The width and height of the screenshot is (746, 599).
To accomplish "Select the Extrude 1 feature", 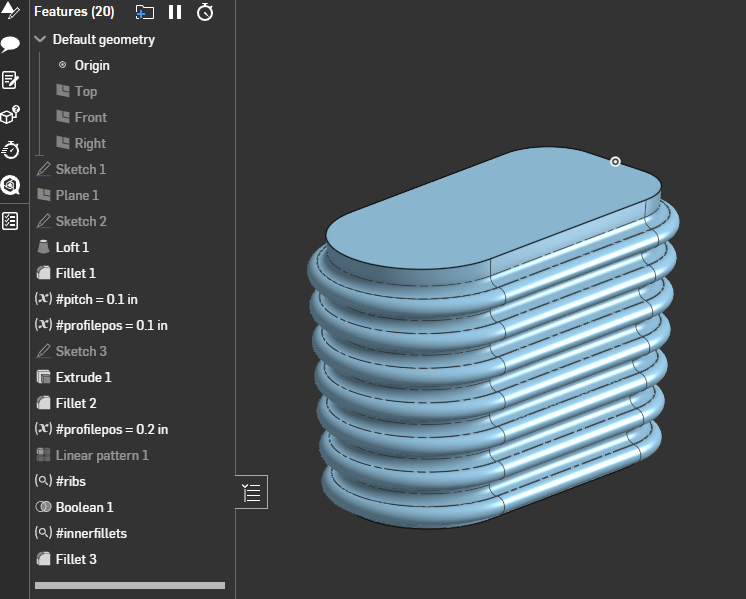I will 83,377.
